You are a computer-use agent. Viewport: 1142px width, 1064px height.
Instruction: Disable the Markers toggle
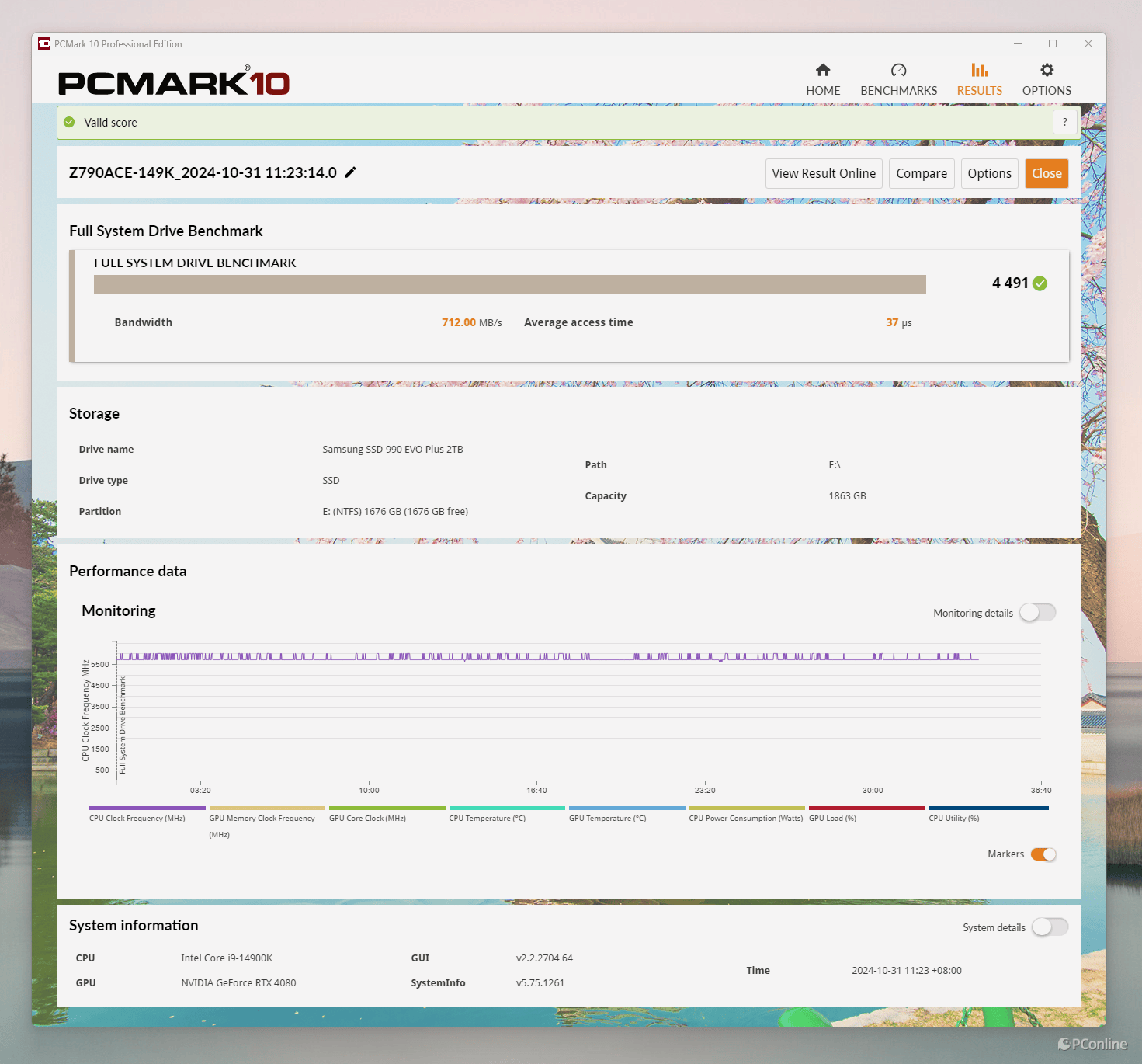pyautogui.click(x=1043, y=854)
